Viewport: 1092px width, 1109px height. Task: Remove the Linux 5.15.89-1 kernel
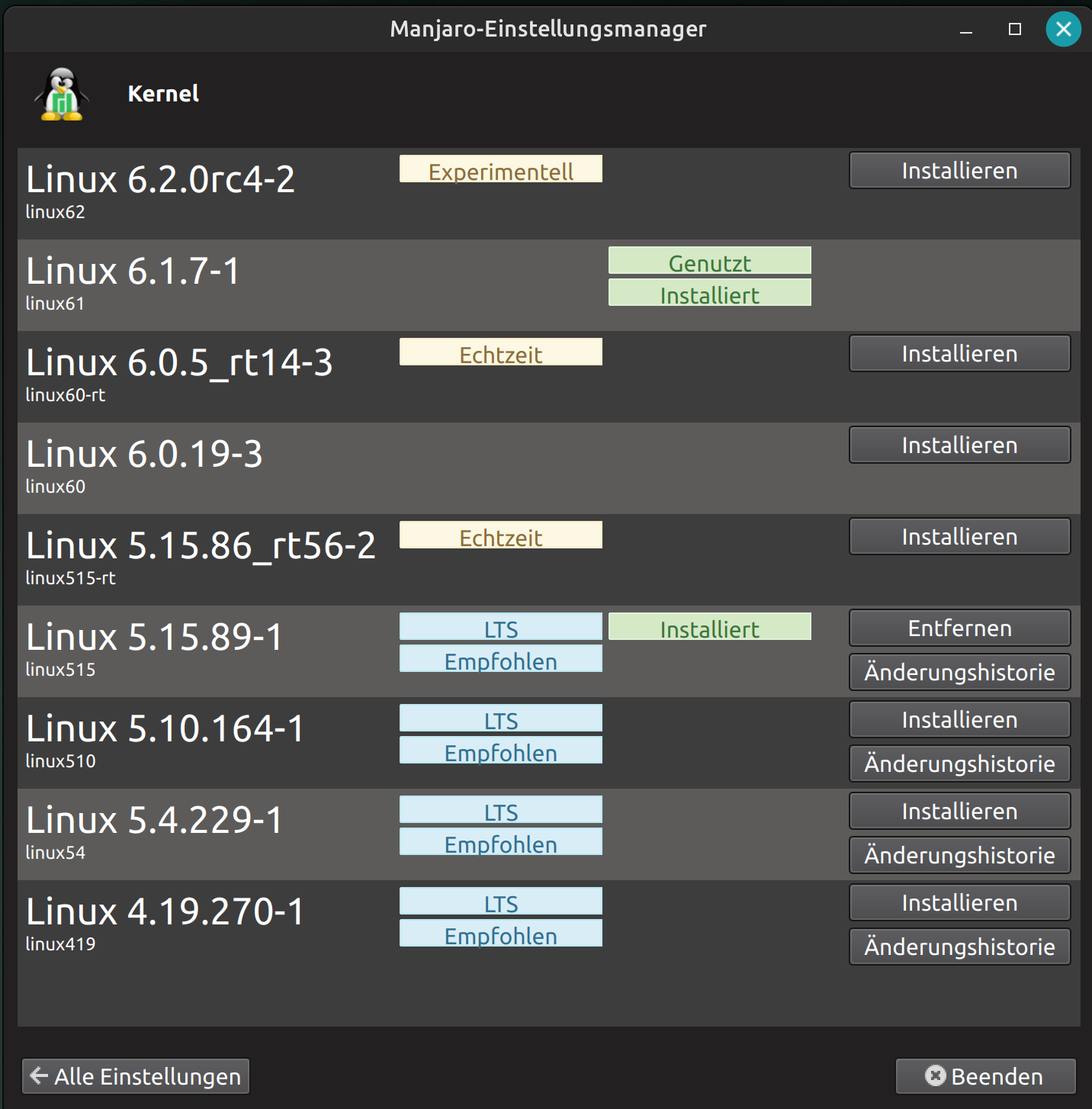959,627
